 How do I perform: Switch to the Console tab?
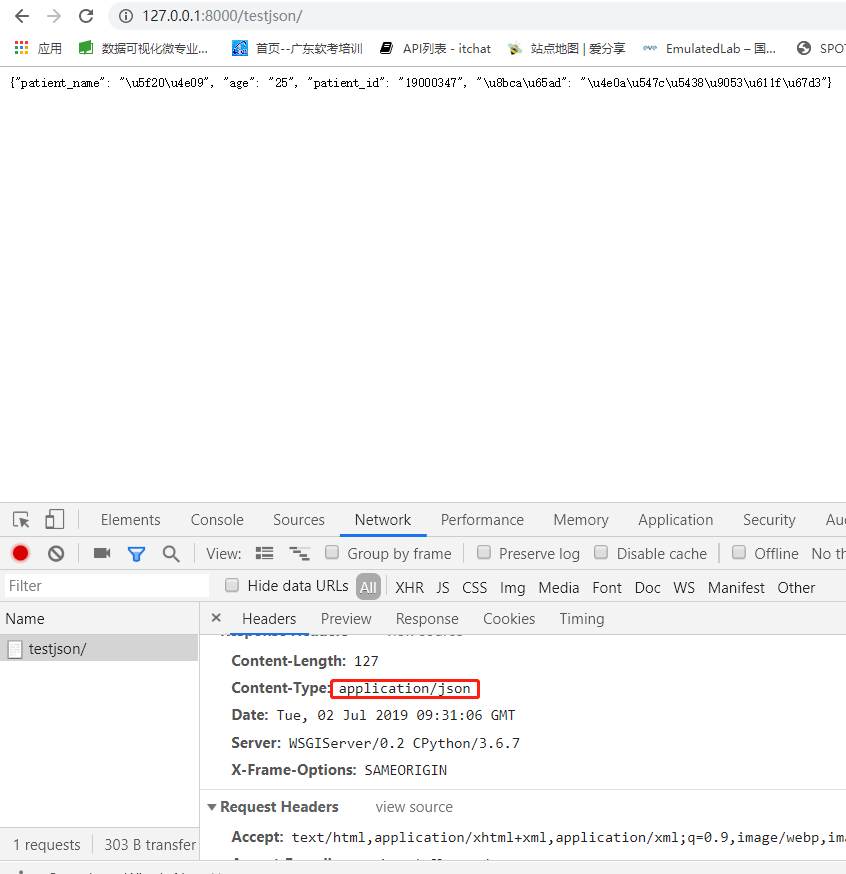click(x=216, y=519)
